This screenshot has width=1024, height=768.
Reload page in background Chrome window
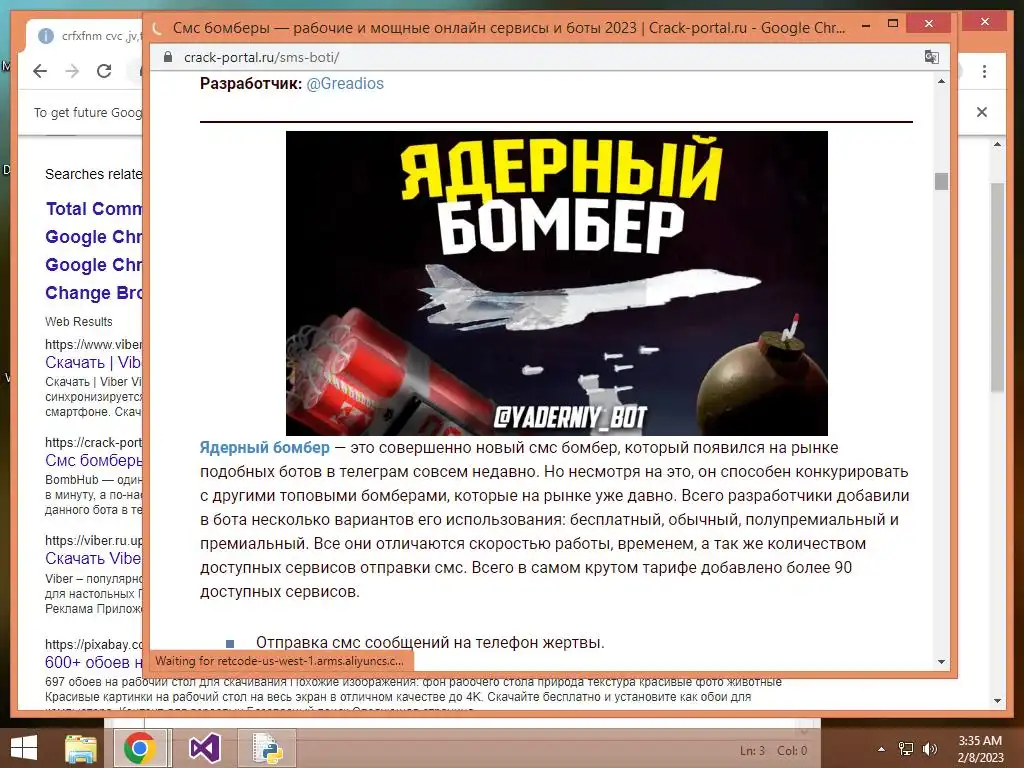coord(104,71)
